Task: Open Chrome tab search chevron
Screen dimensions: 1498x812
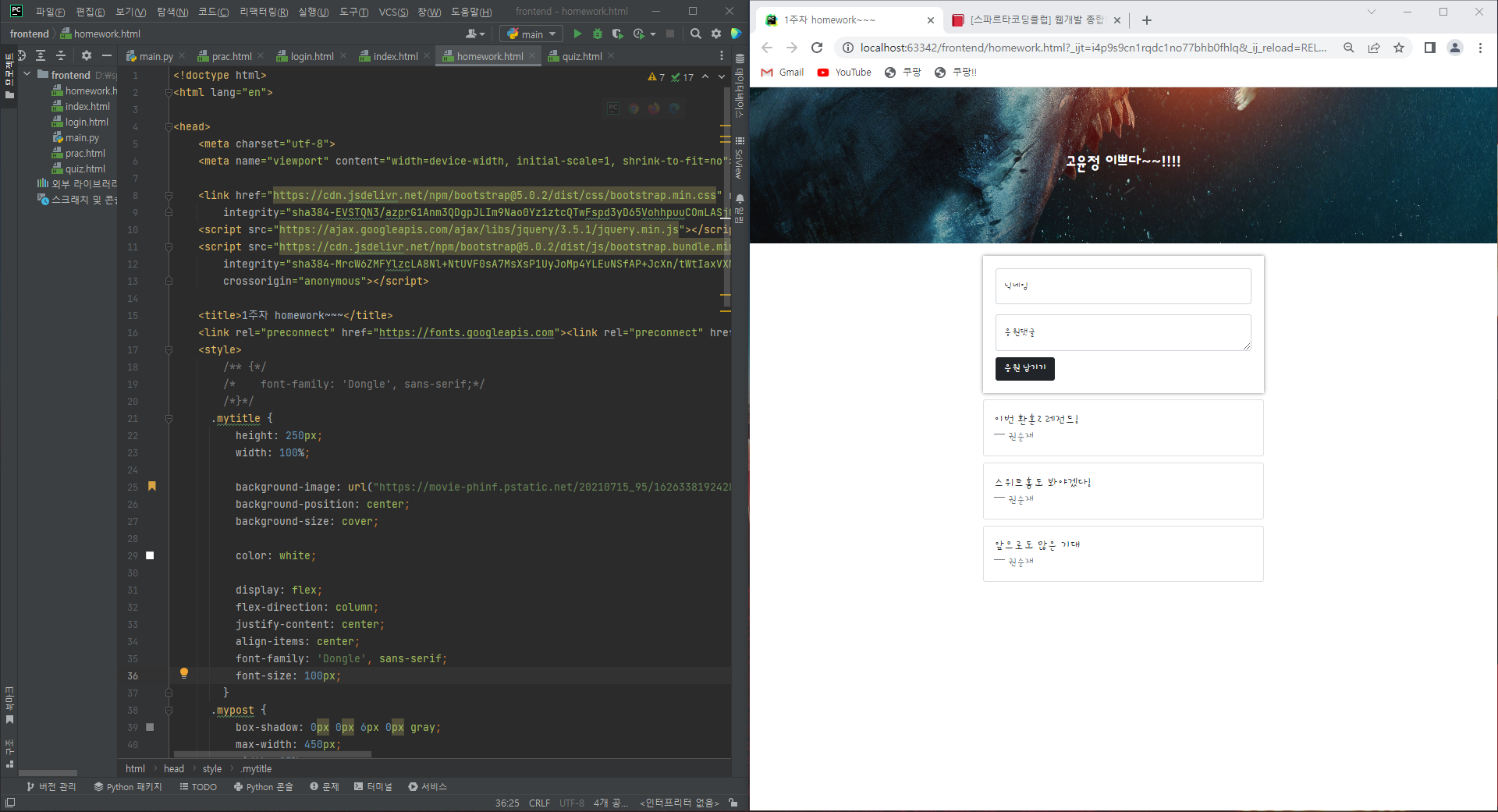Action: click(x=1371, y=12)
